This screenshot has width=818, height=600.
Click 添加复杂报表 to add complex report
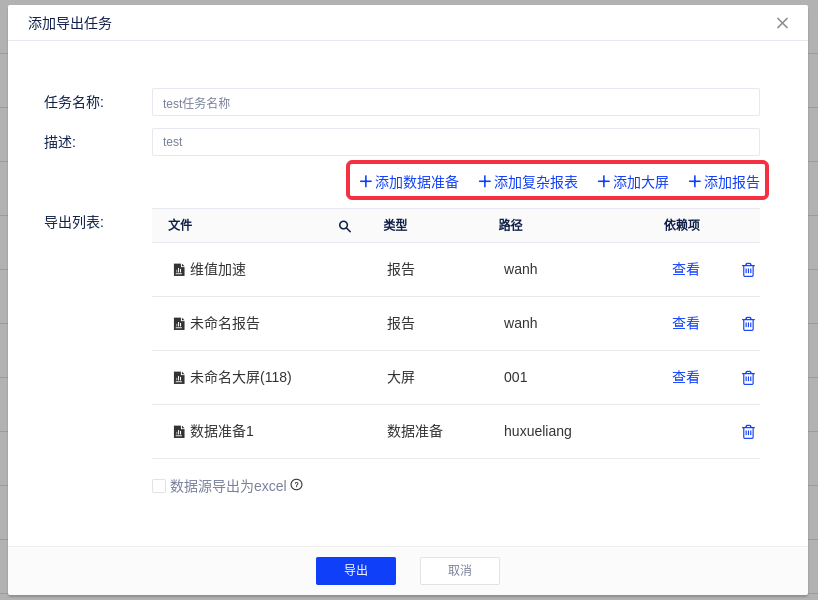click(x=528, y=182)
